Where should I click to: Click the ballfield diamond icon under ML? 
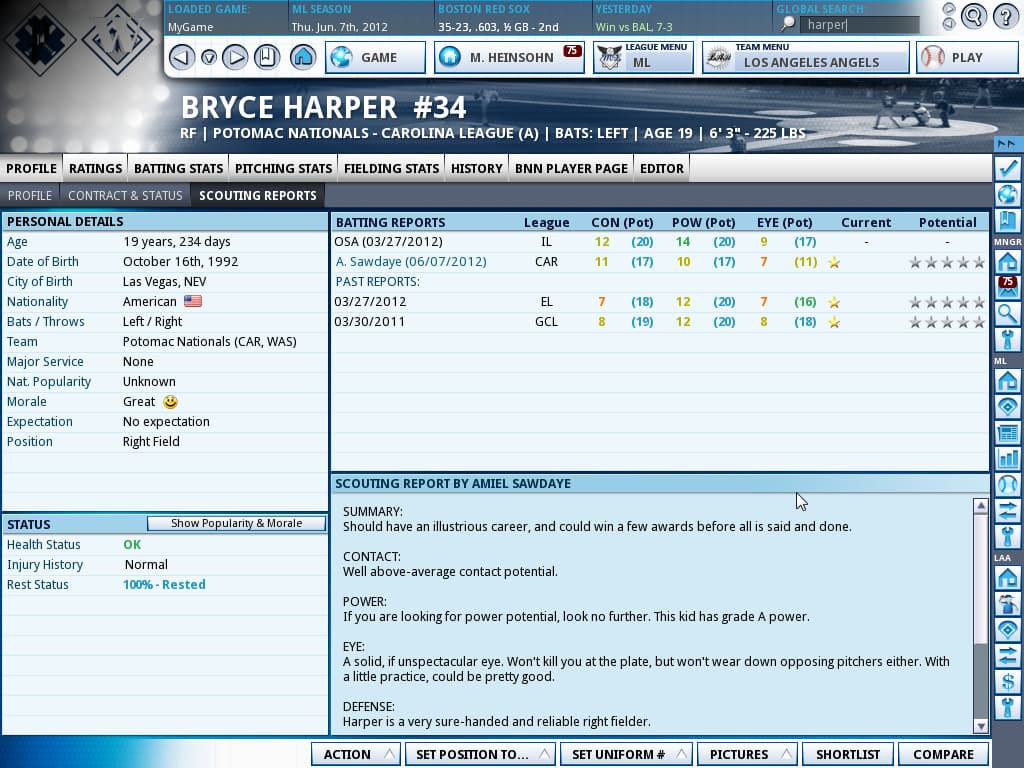pyautogui.click(x=1008, y=407)
